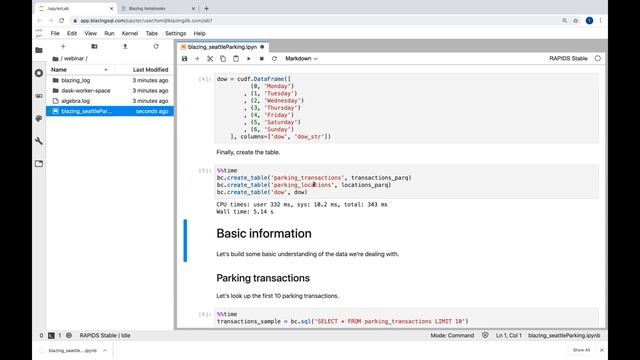Click inside the dow DataFrame code cell

(407, 108)
